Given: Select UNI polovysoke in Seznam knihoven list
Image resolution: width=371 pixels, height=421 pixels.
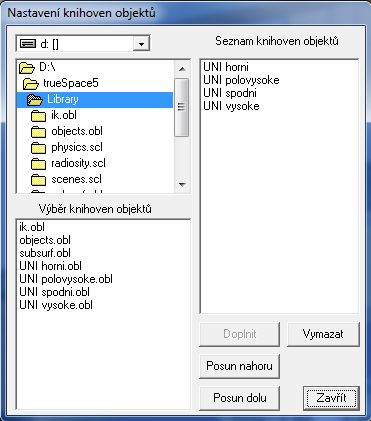Looking at the screenshot, I should point(241,80).
